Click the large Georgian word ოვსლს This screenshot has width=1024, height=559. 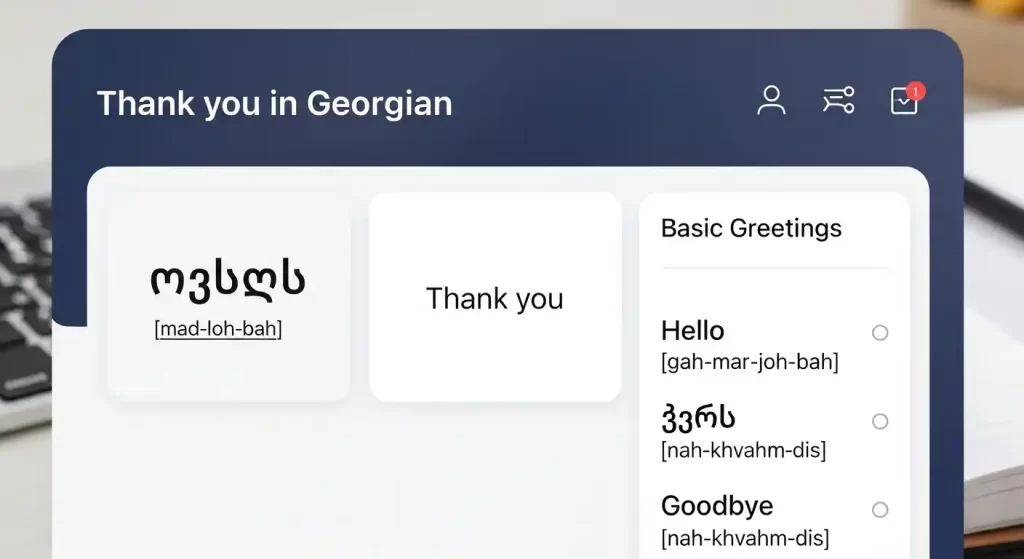pyautogui.click(x=228, y=282)
